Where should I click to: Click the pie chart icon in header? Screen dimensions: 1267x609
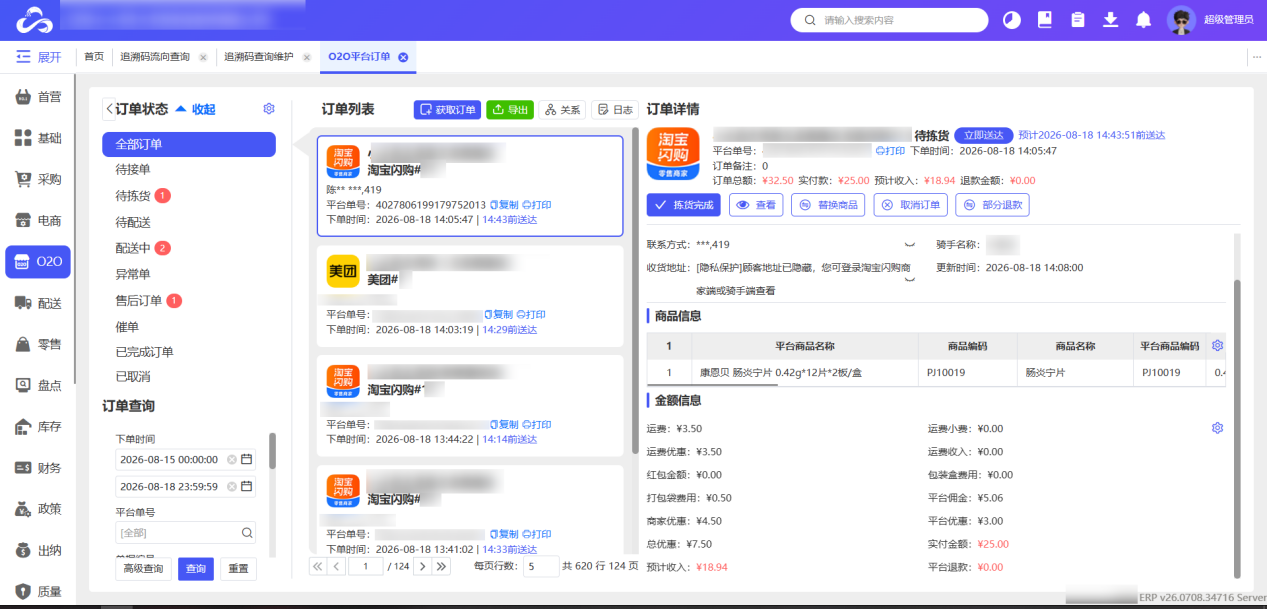click(x=1011, y=20)
